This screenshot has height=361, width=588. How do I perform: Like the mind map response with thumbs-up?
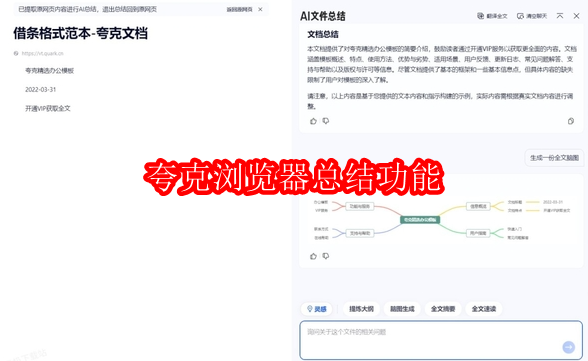(314, 256)
